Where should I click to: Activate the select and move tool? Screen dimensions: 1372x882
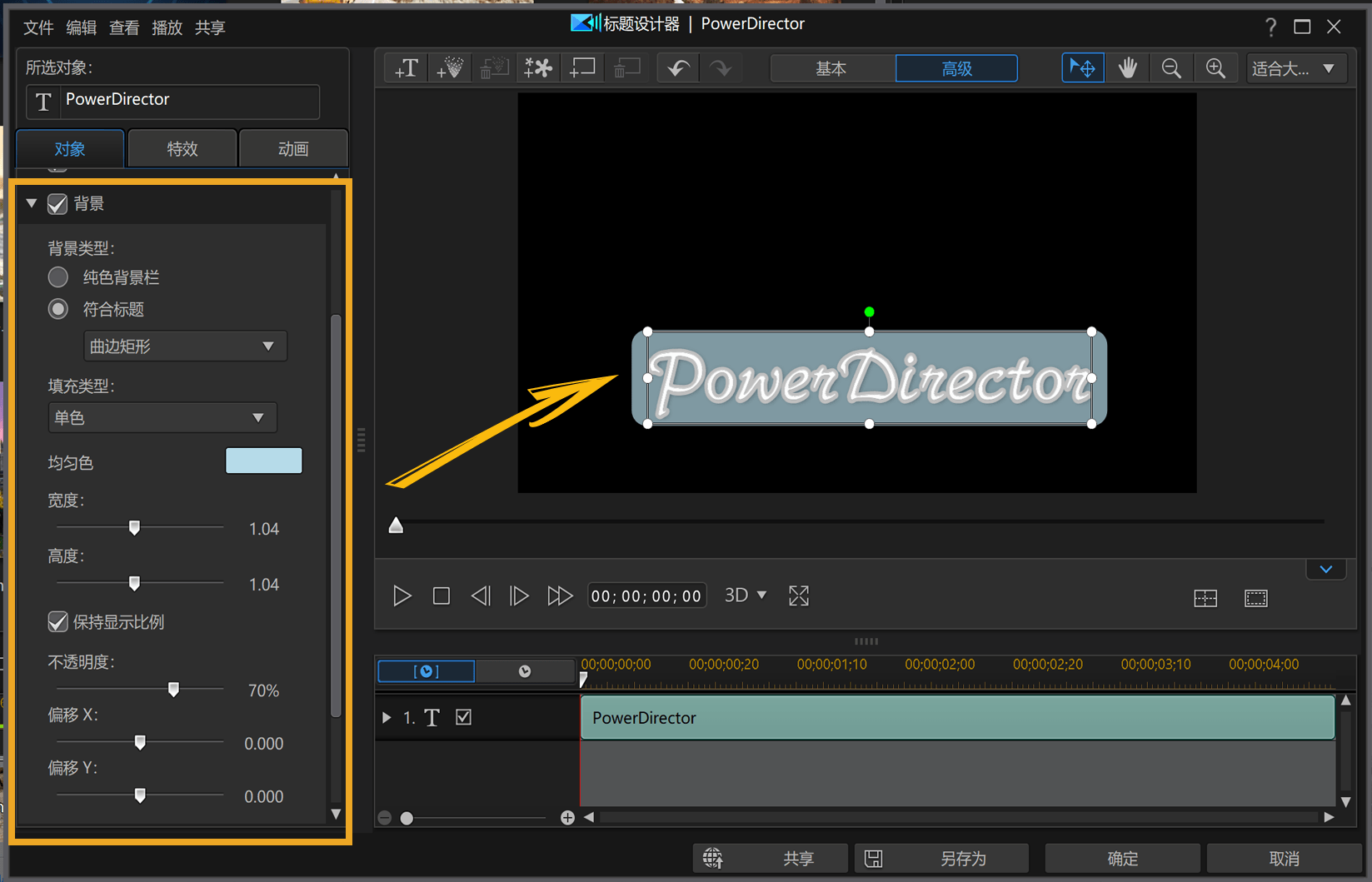point(1083,68)
